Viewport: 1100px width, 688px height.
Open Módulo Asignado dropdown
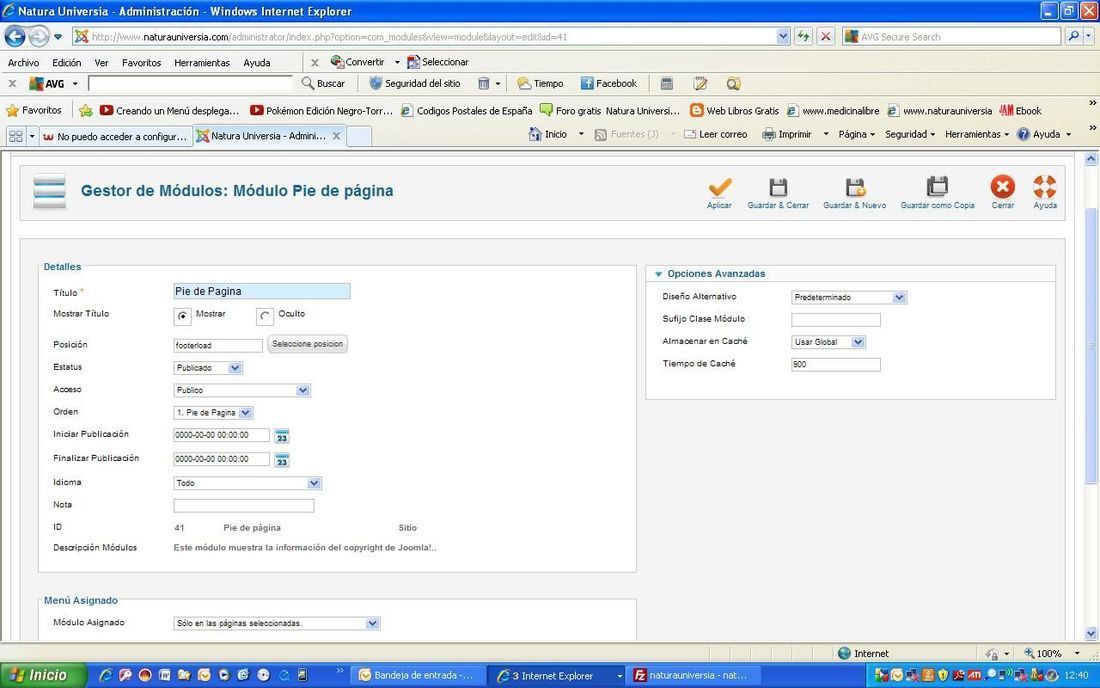276,623
